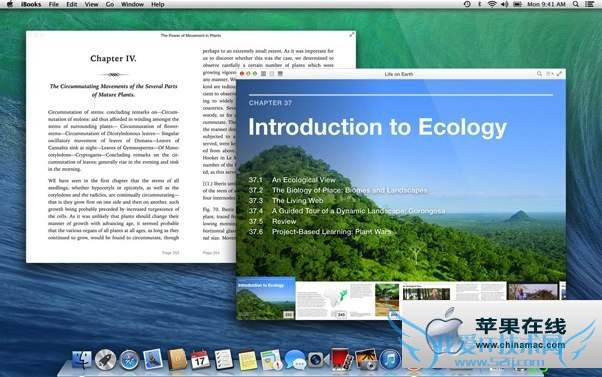Viewport: 602px width, 377px height.
Task: Open the Wi-Fi status menu
Action: tap(492, 4)
